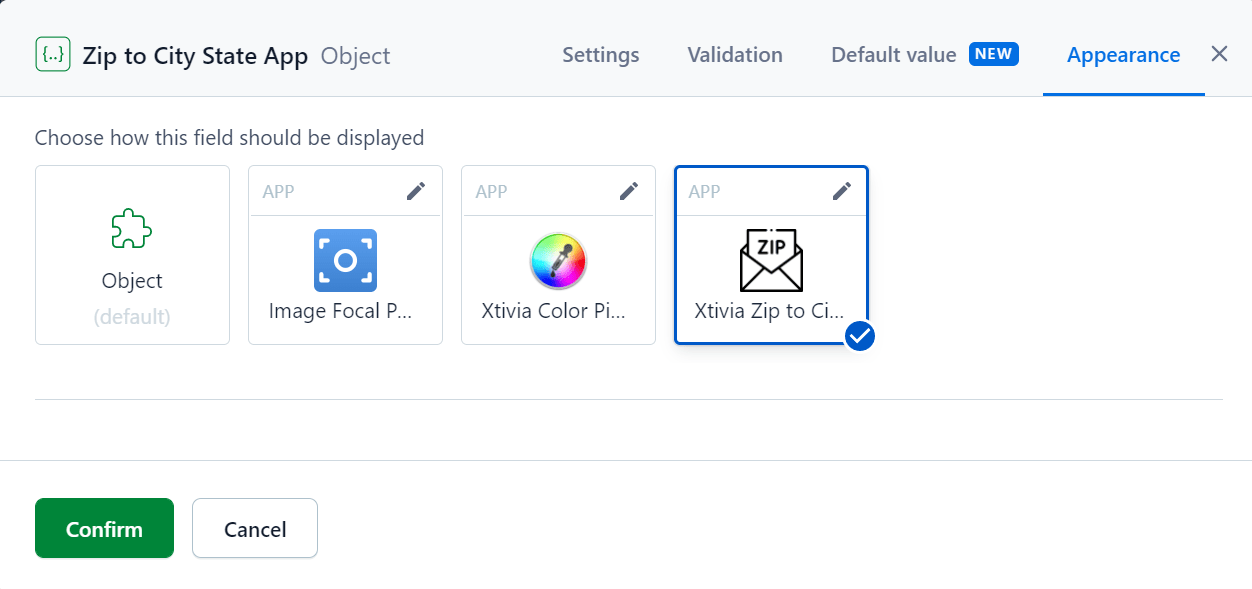Viewport: 1252px width, 589px height.
Task: Edit the Xtivia Zip to City app via pencil icon
Action: tap(842, 190)
